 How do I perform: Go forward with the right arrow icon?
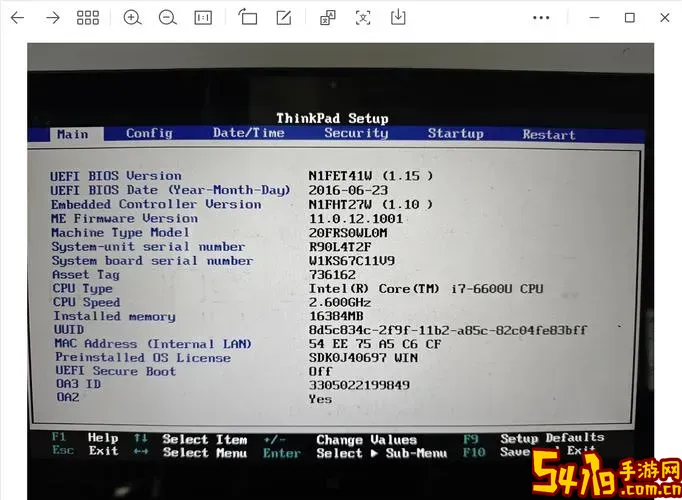(x=53, y=18)
